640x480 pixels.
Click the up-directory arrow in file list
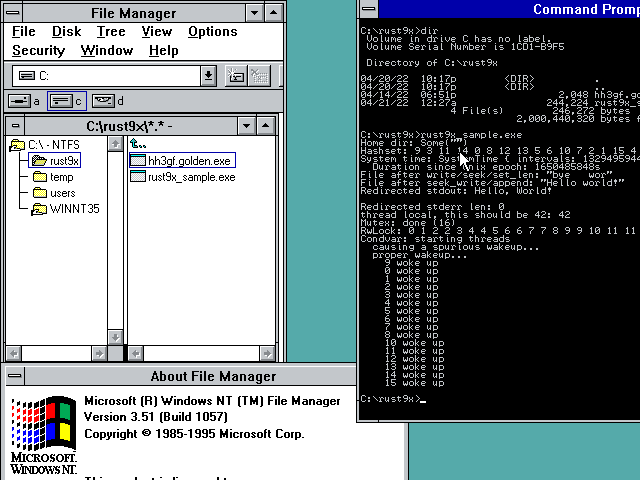(x=138, y=144)
